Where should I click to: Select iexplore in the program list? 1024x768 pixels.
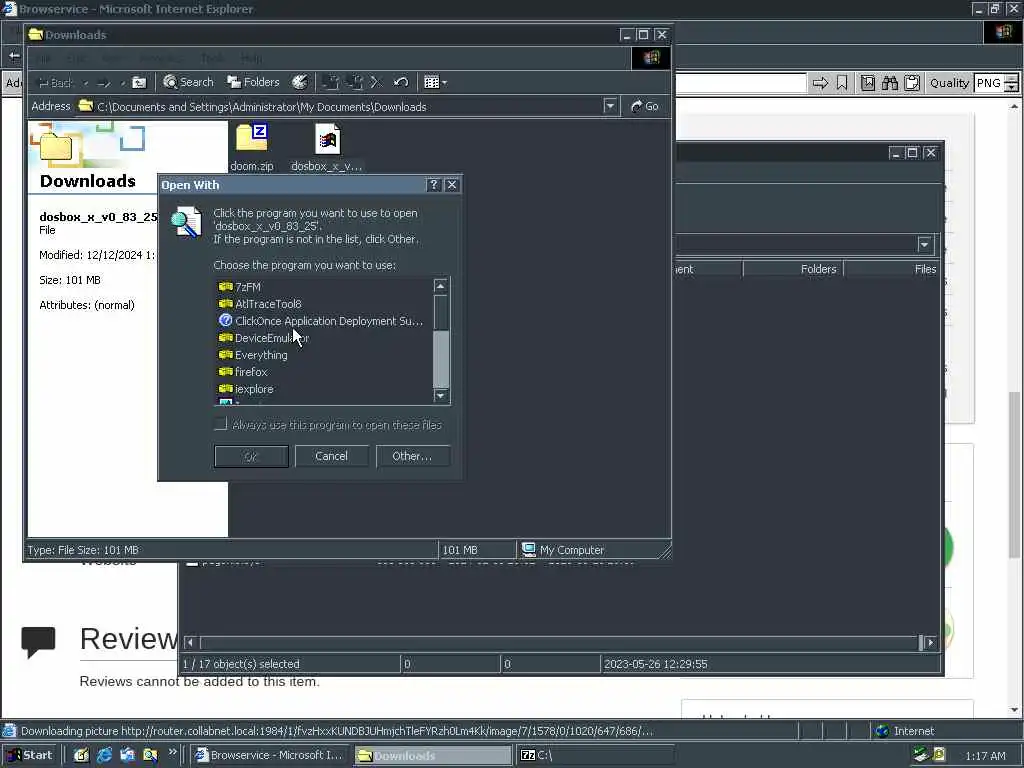coord(246,389)
